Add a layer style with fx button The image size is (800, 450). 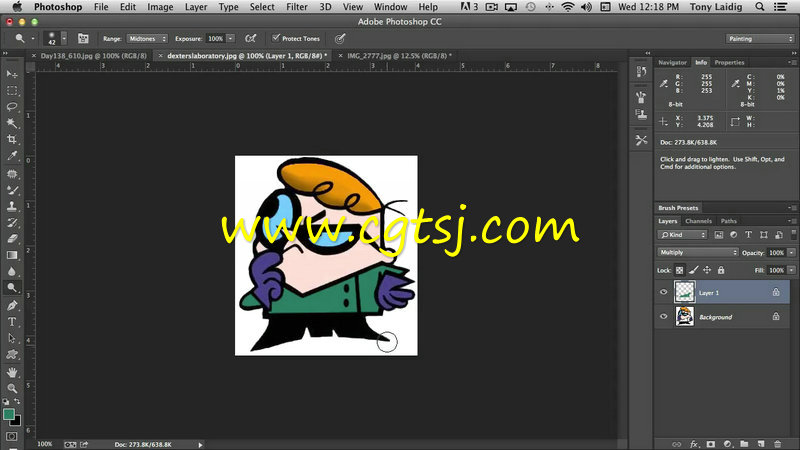tap(693, 444)
